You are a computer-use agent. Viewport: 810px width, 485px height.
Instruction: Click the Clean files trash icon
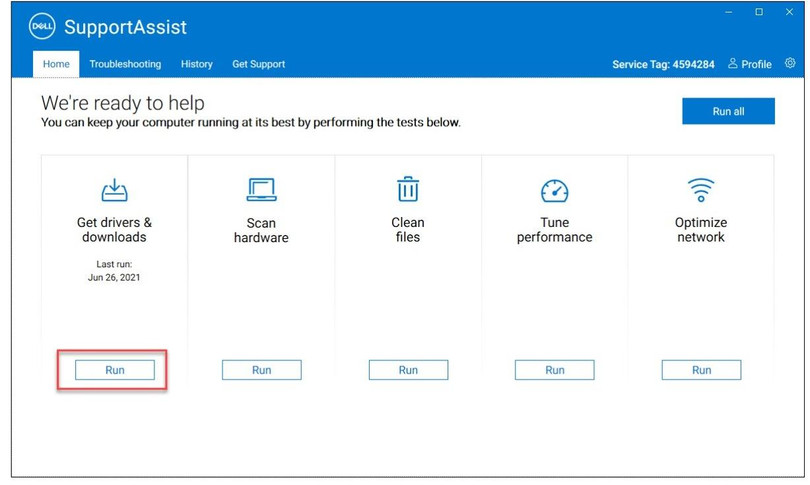tap(408, 189)
